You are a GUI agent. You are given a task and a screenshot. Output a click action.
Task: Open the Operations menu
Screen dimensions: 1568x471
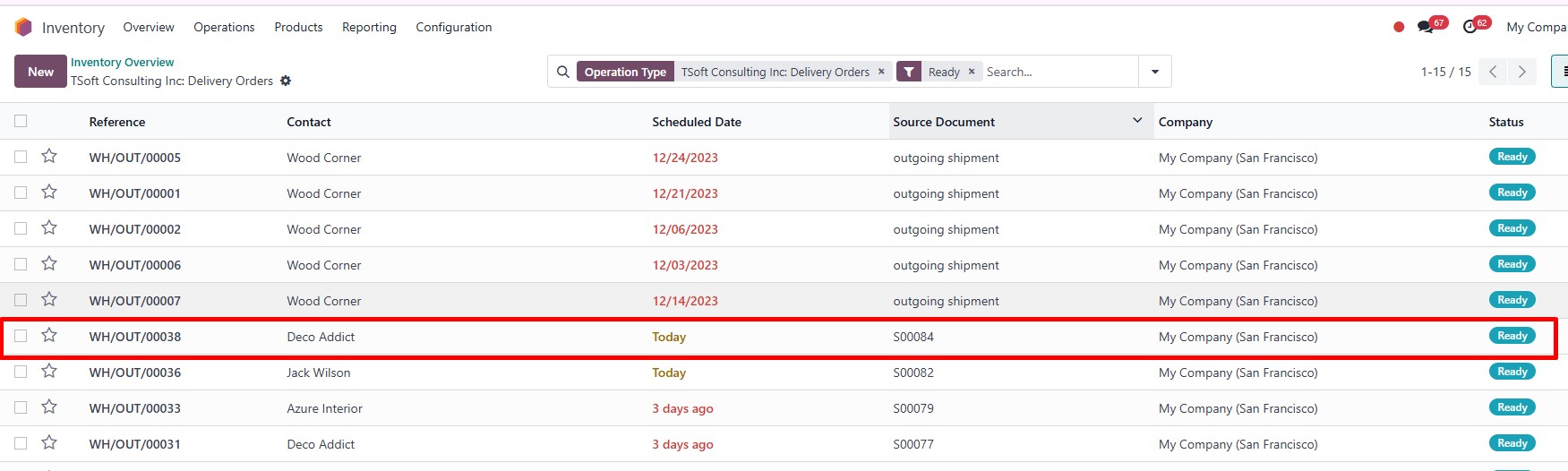224,27
